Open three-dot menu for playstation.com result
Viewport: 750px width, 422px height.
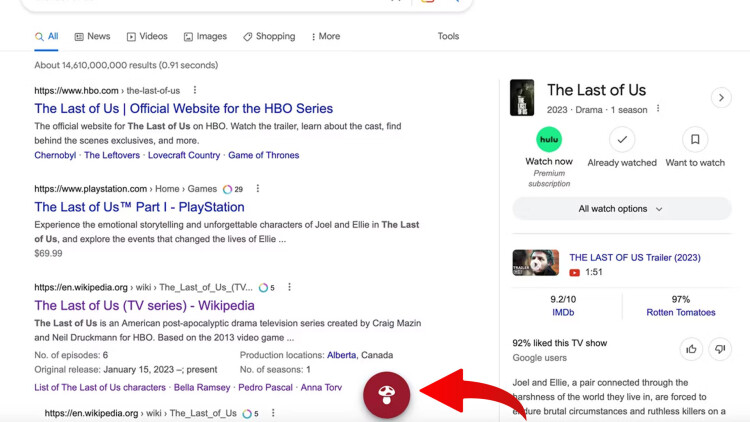258,189
